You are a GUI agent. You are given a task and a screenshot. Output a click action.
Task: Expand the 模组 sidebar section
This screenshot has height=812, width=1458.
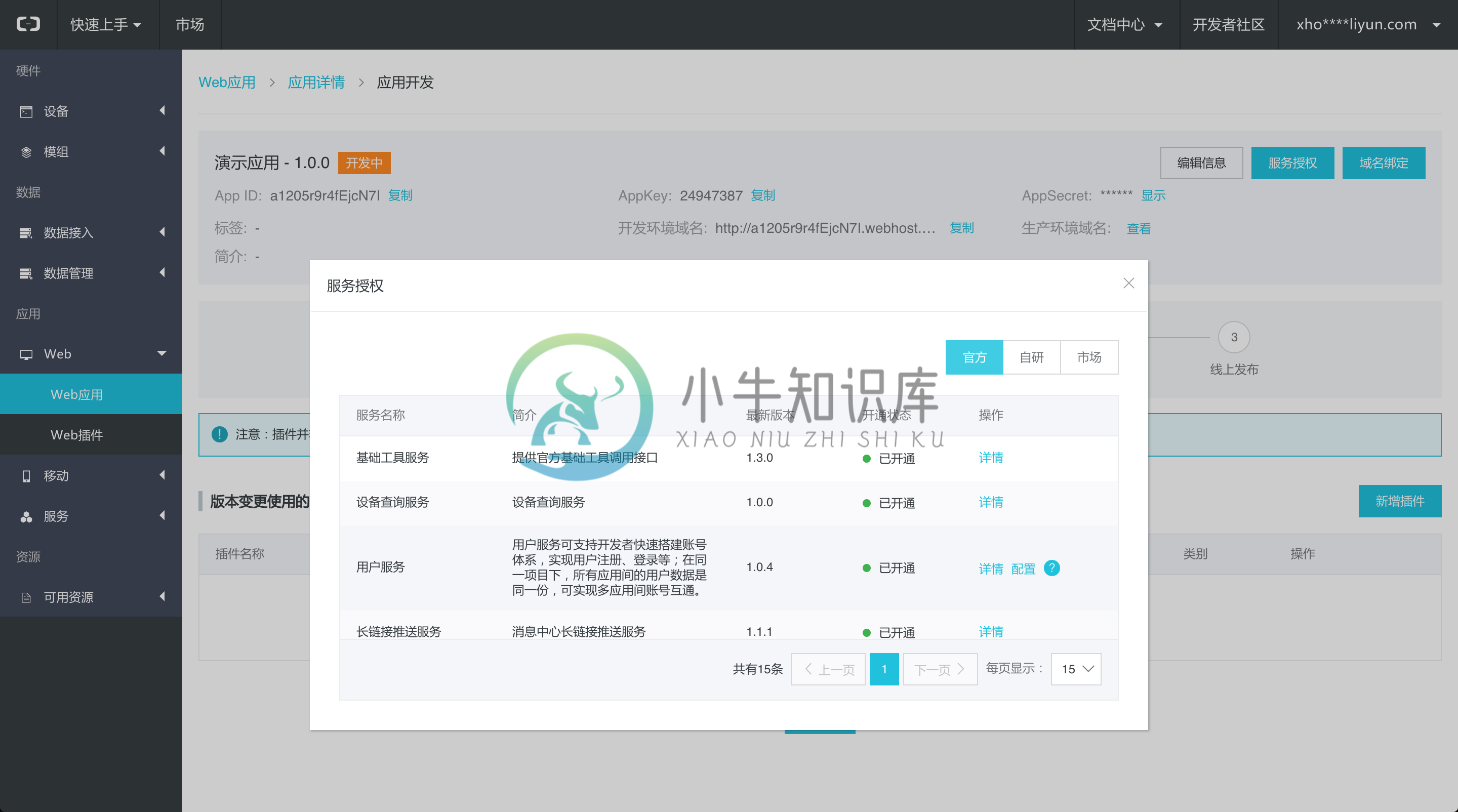(163, 151)
